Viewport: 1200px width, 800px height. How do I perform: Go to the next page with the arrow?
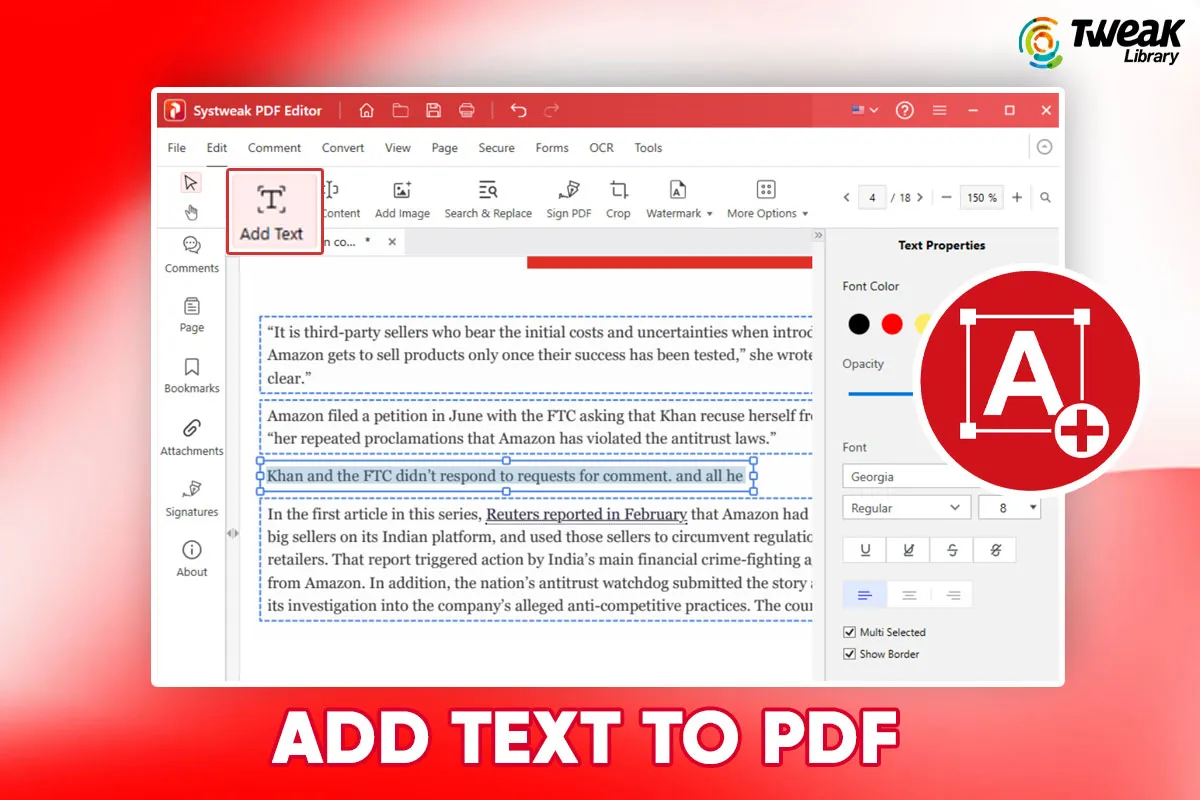[x=920, y=197]
